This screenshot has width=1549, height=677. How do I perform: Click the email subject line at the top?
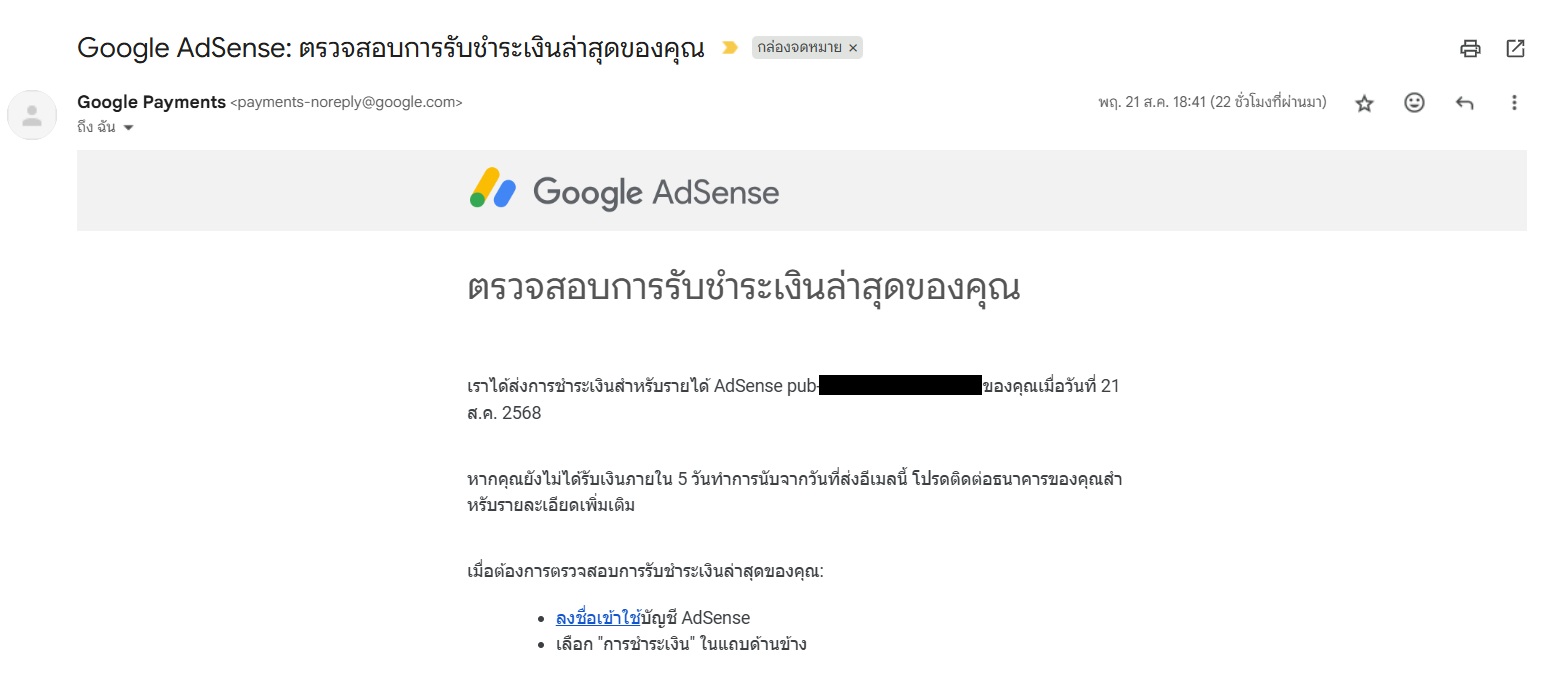(x=391, y=47)
